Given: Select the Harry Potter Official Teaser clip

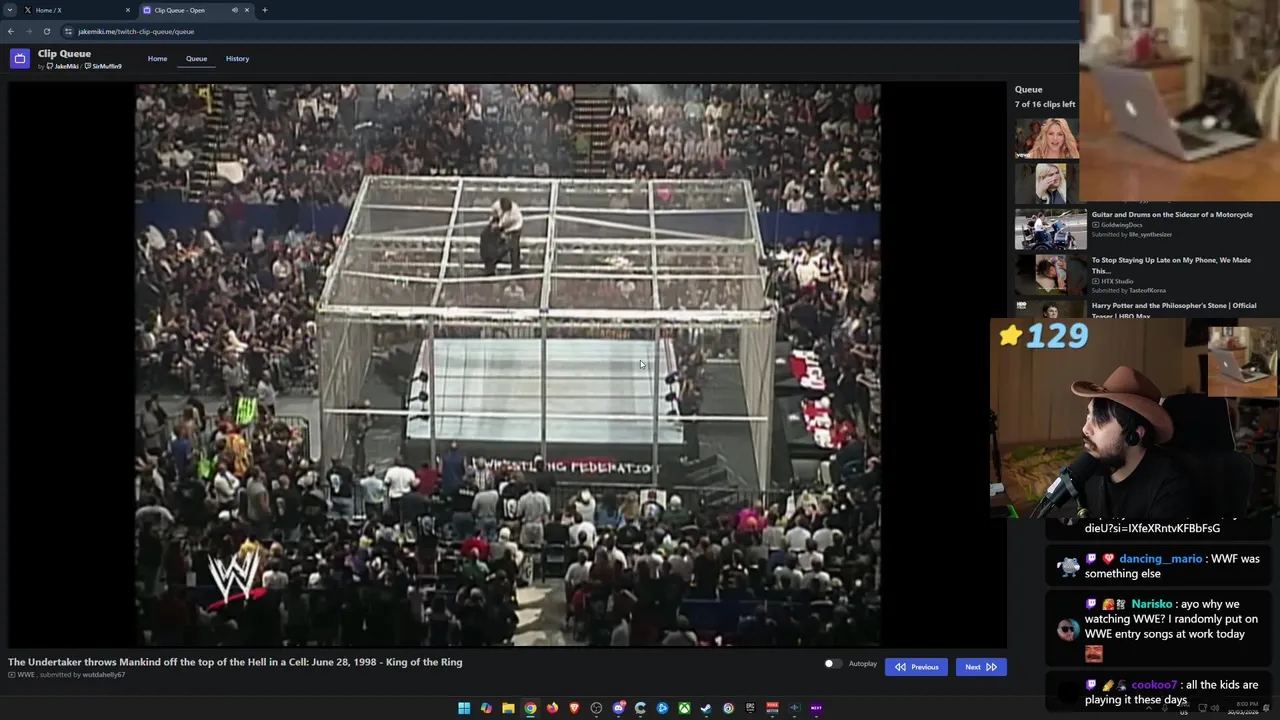Looking at the screenshot, I should coord(1174,310).
